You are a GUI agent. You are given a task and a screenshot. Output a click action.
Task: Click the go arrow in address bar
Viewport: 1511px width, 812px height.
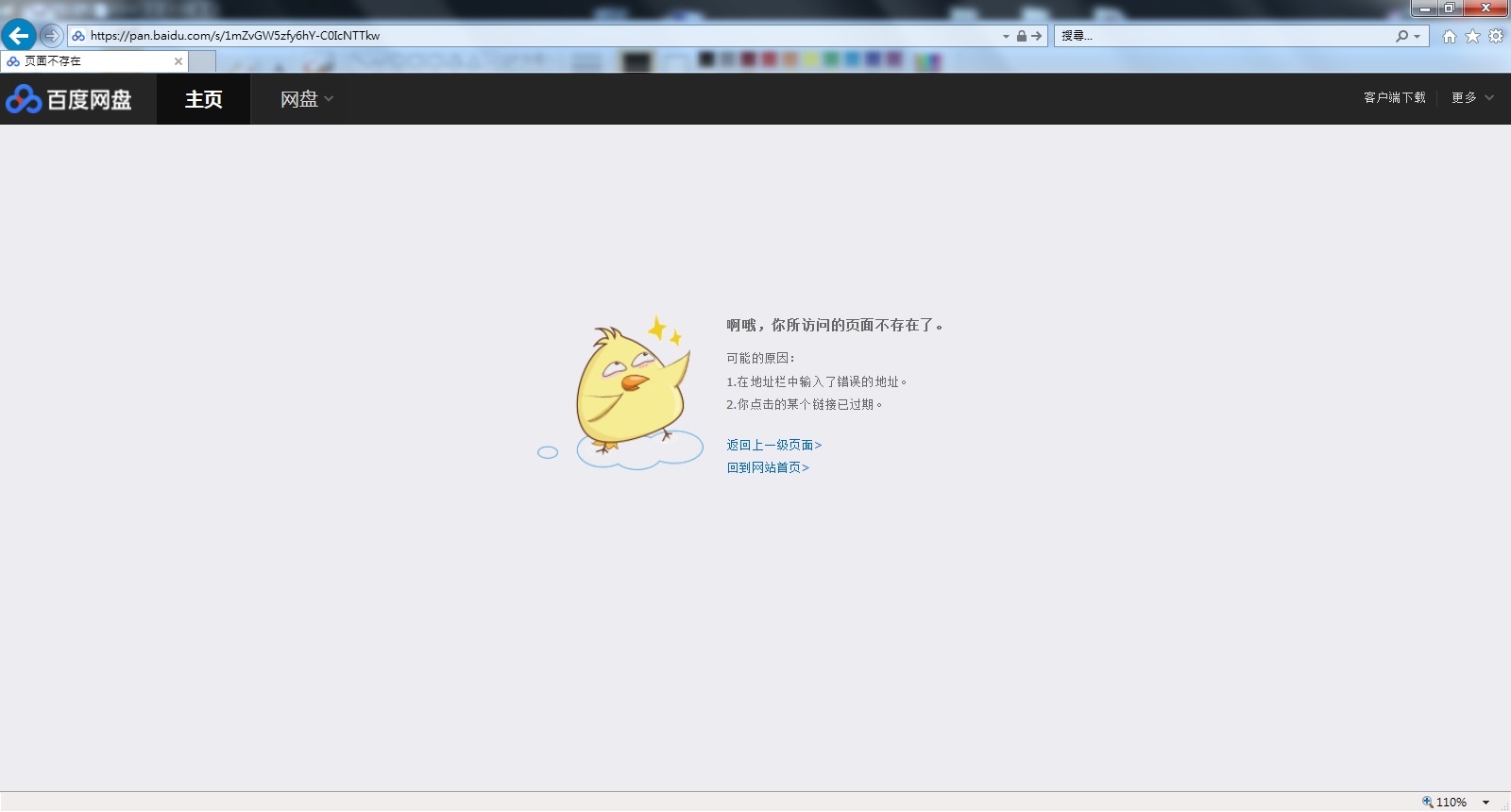pos(1037,36)
